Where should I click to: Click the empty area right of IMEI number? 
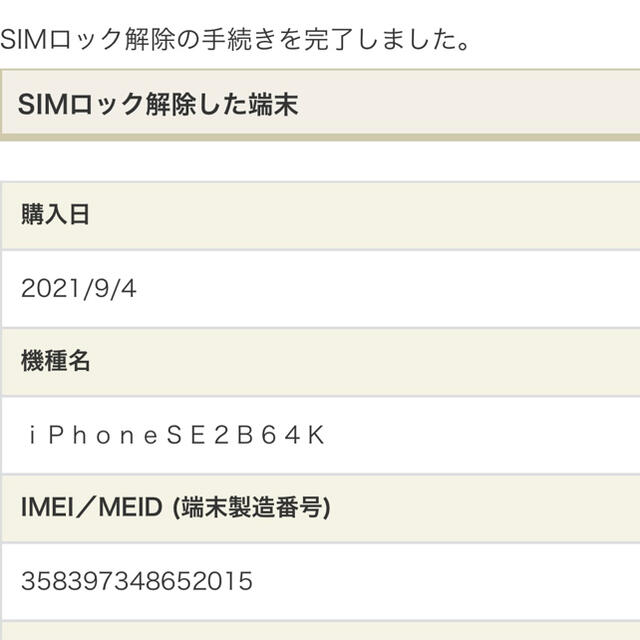(x=445, y=581)
